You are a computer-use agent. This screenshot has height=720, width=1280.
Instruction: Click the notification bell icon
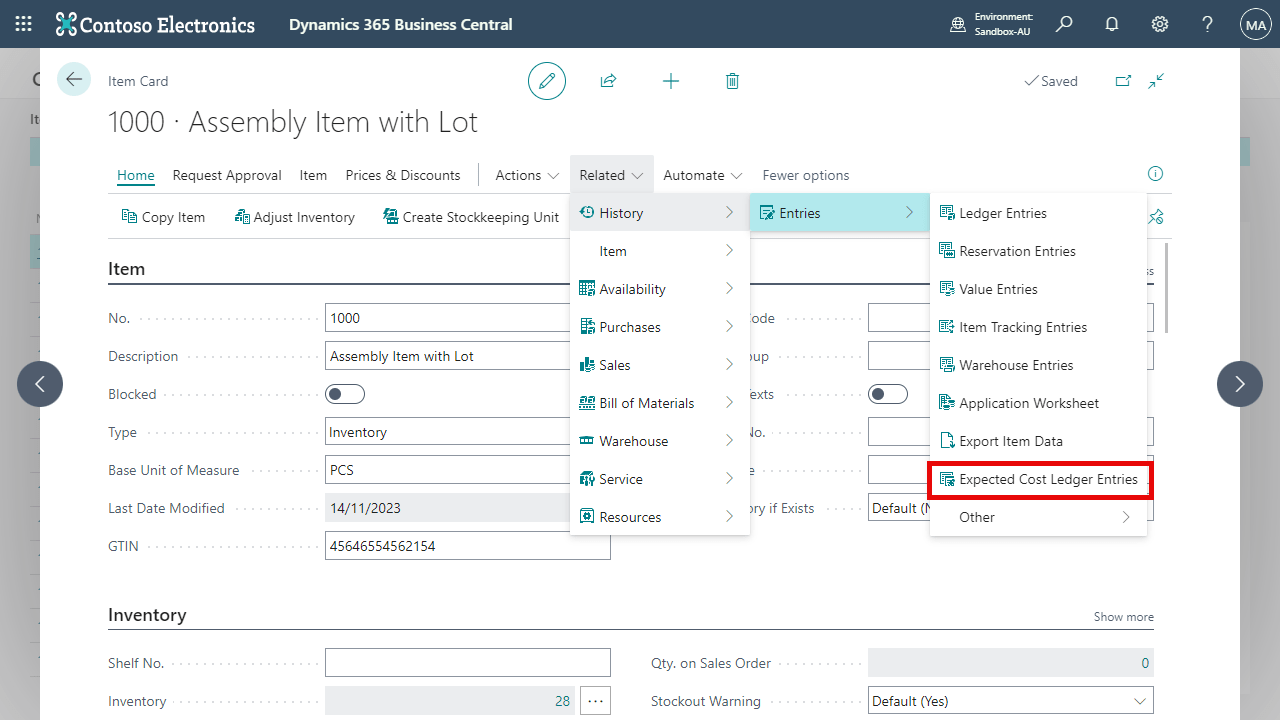click(1111, 24)
